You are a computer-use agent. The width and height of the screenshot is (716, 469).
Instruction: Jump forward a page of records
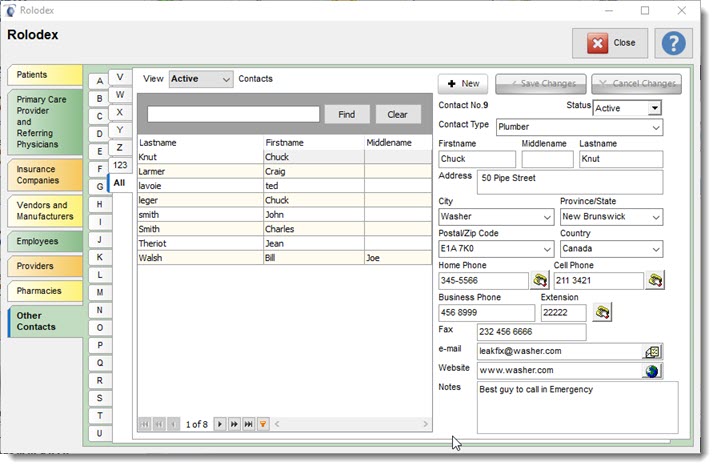(x=234, y=424)
